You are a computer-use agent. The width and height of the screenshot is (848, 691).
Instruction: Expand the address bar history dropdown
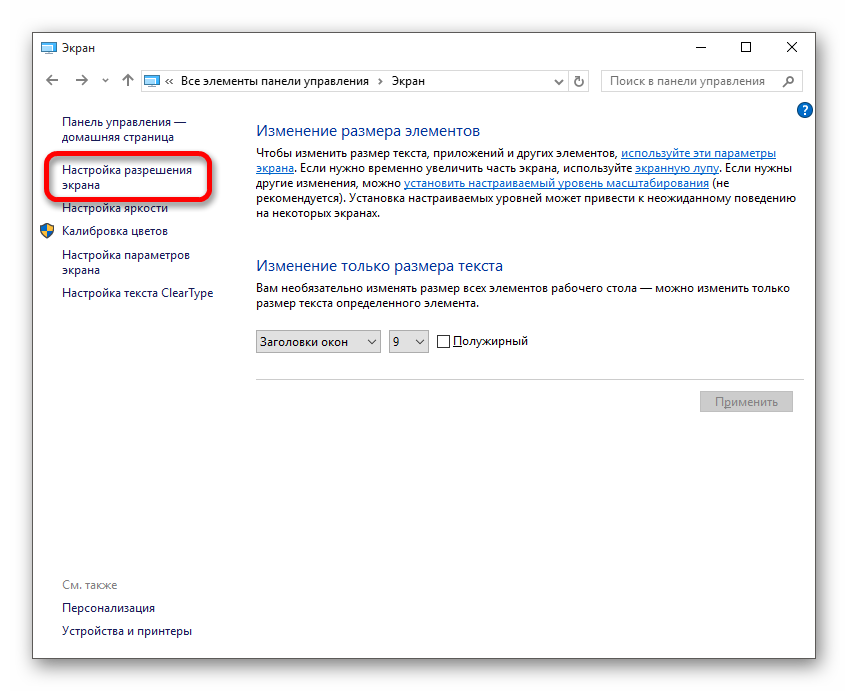pos(558,81)
